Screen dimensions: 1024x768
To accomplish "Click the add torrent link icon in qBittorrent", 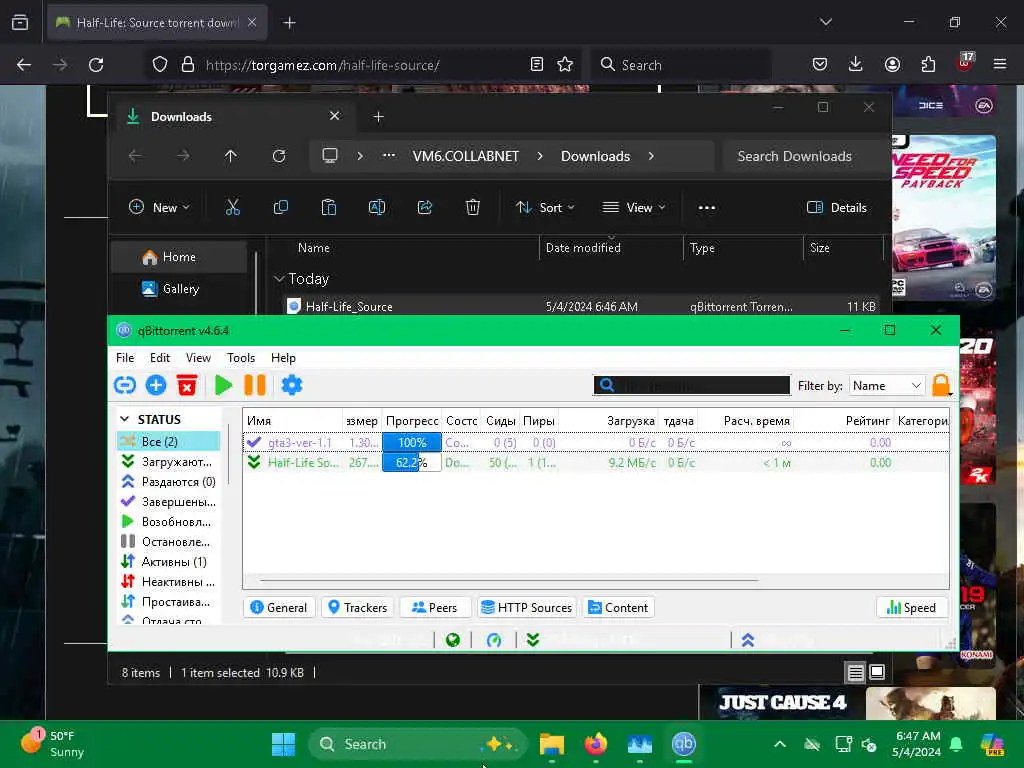I will point(125,385).
